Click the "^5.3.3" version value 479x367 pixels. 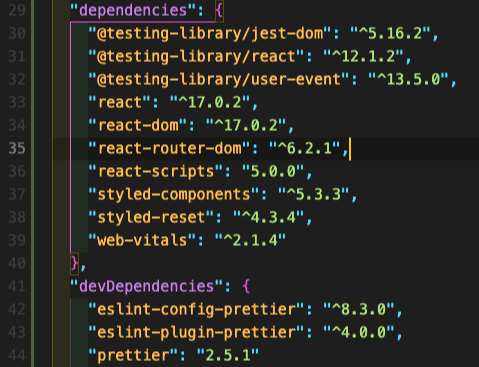[x=314, y=194]
